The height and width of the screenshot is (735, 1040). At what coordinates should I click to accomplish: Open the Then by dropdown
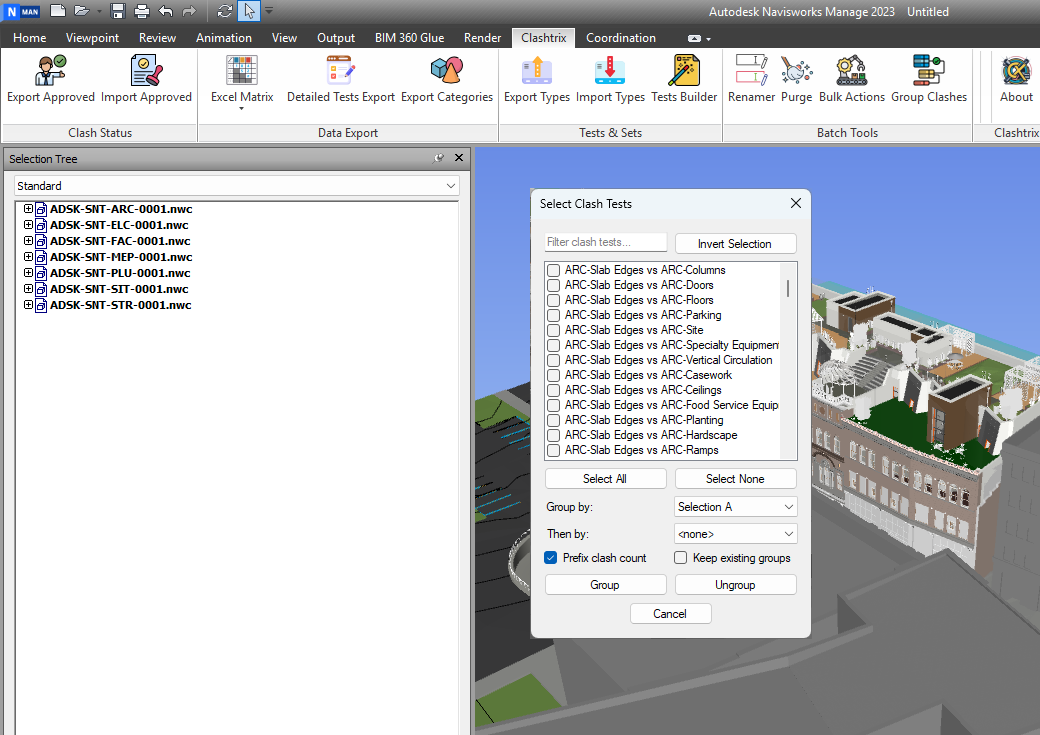(736, 534)
